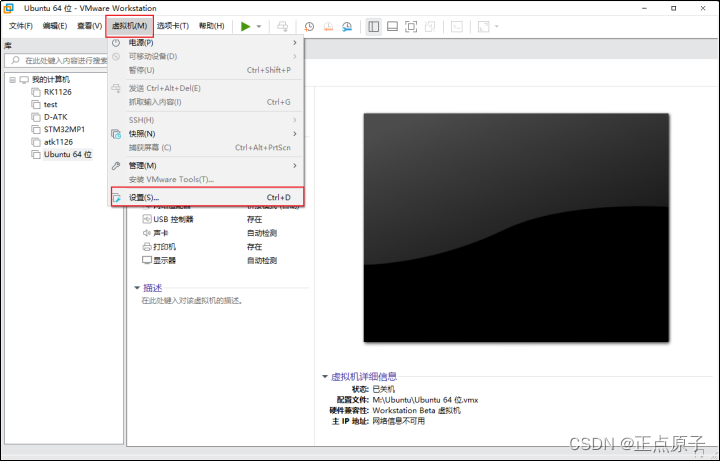721x462 pixels.
Task: Click the description text field placeholder
Action: tap(192, 301)
